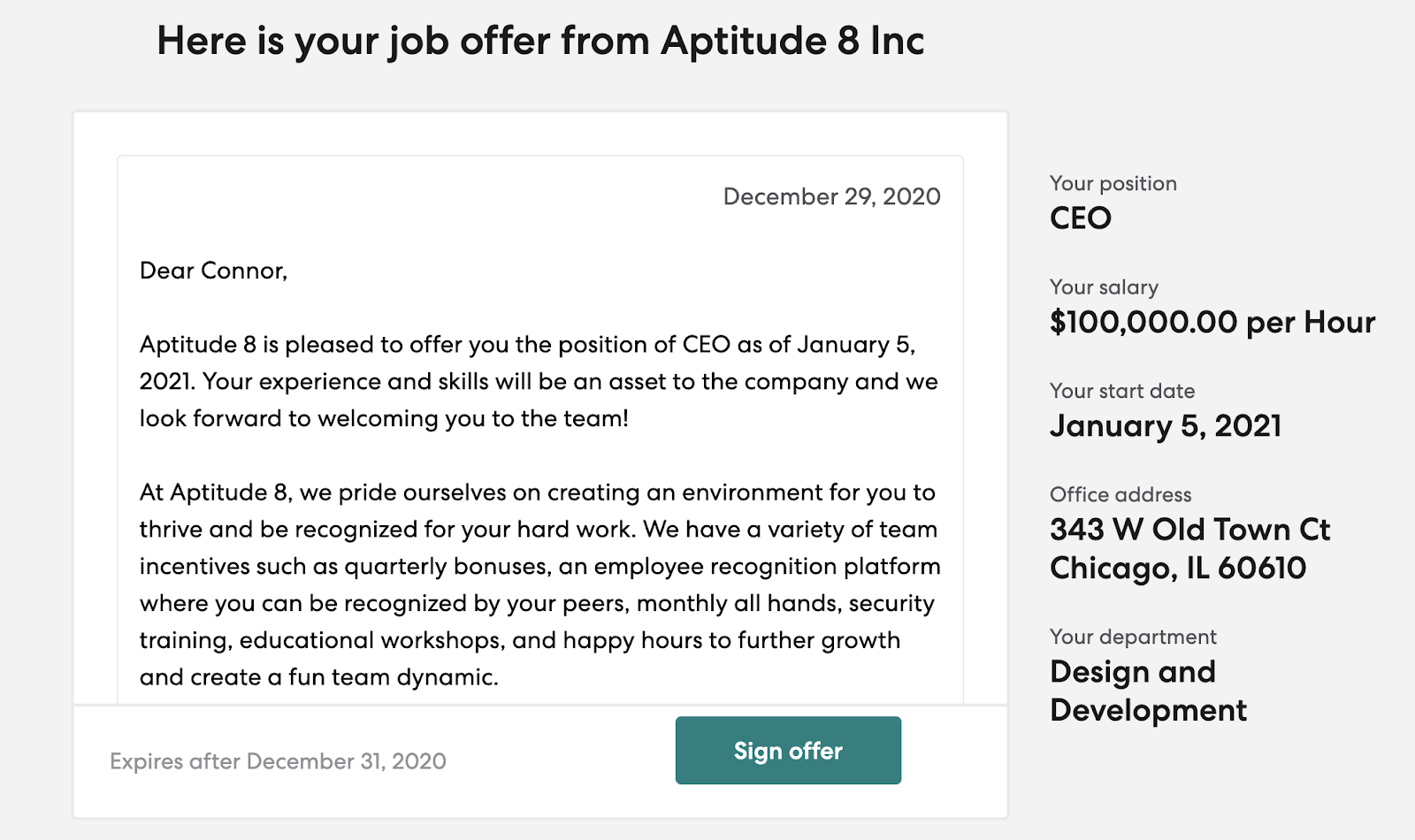Click the letter date December 29, 2020
The height and width of the screenshot is (840, 1415).
831,196
